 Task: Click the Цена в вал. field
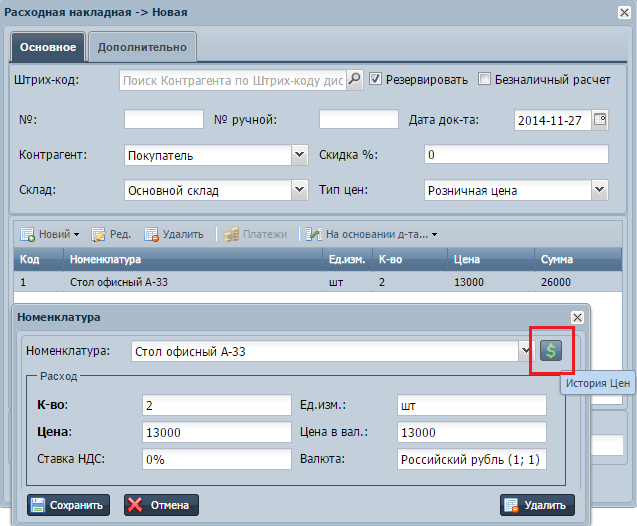(472, 432)
